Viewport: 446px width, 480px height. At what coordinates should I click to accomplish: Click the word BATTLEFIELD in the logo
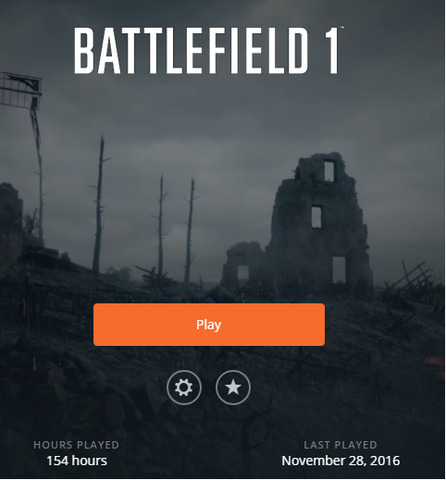(191, 51)
